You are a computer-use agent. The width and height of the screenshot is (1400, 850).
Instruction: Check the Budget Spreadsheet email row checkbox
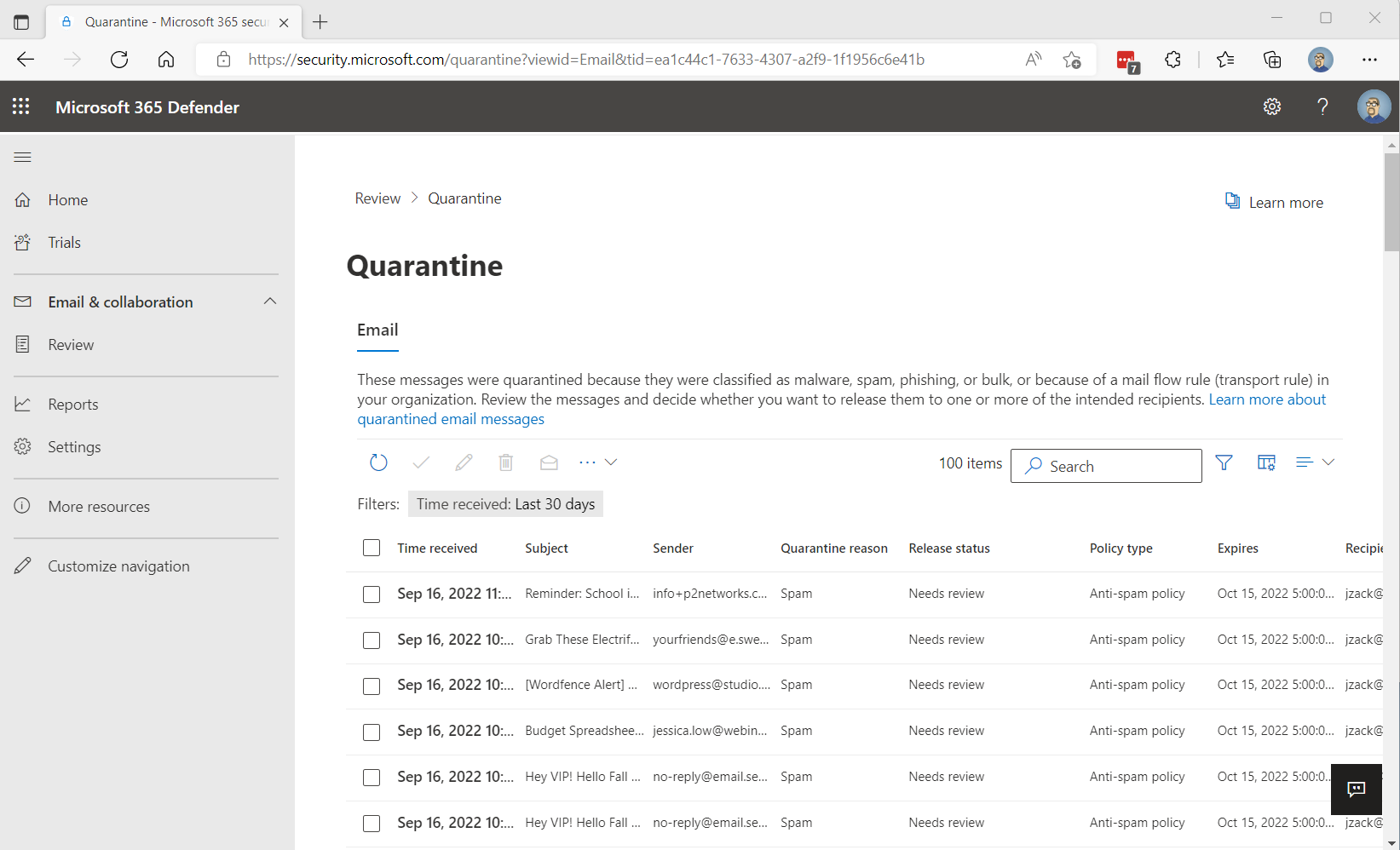pyautogui.click(x=372, y=731)
